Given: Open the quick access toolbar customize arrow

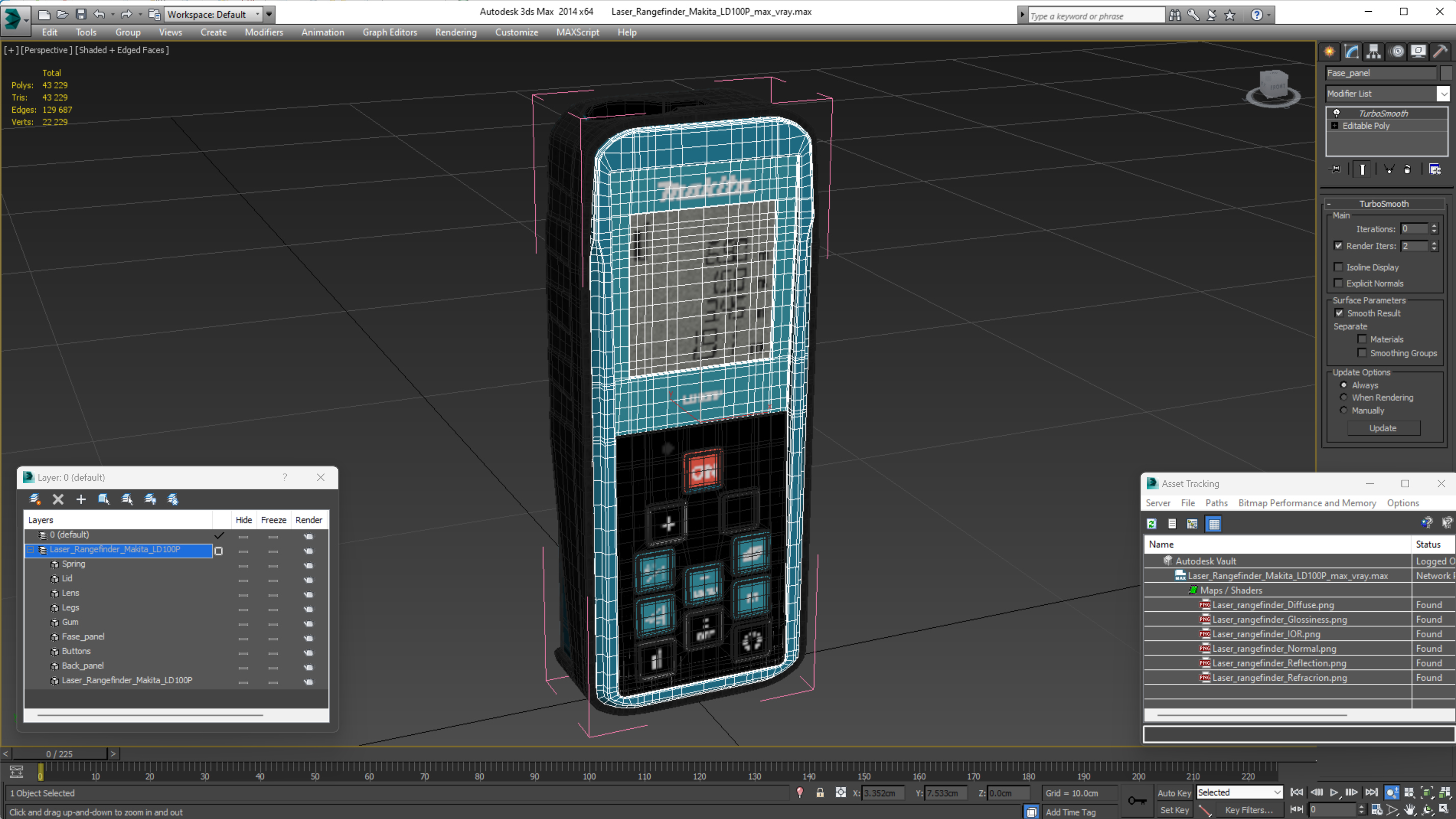Looking at the screenshot, I should coord(269,14).
